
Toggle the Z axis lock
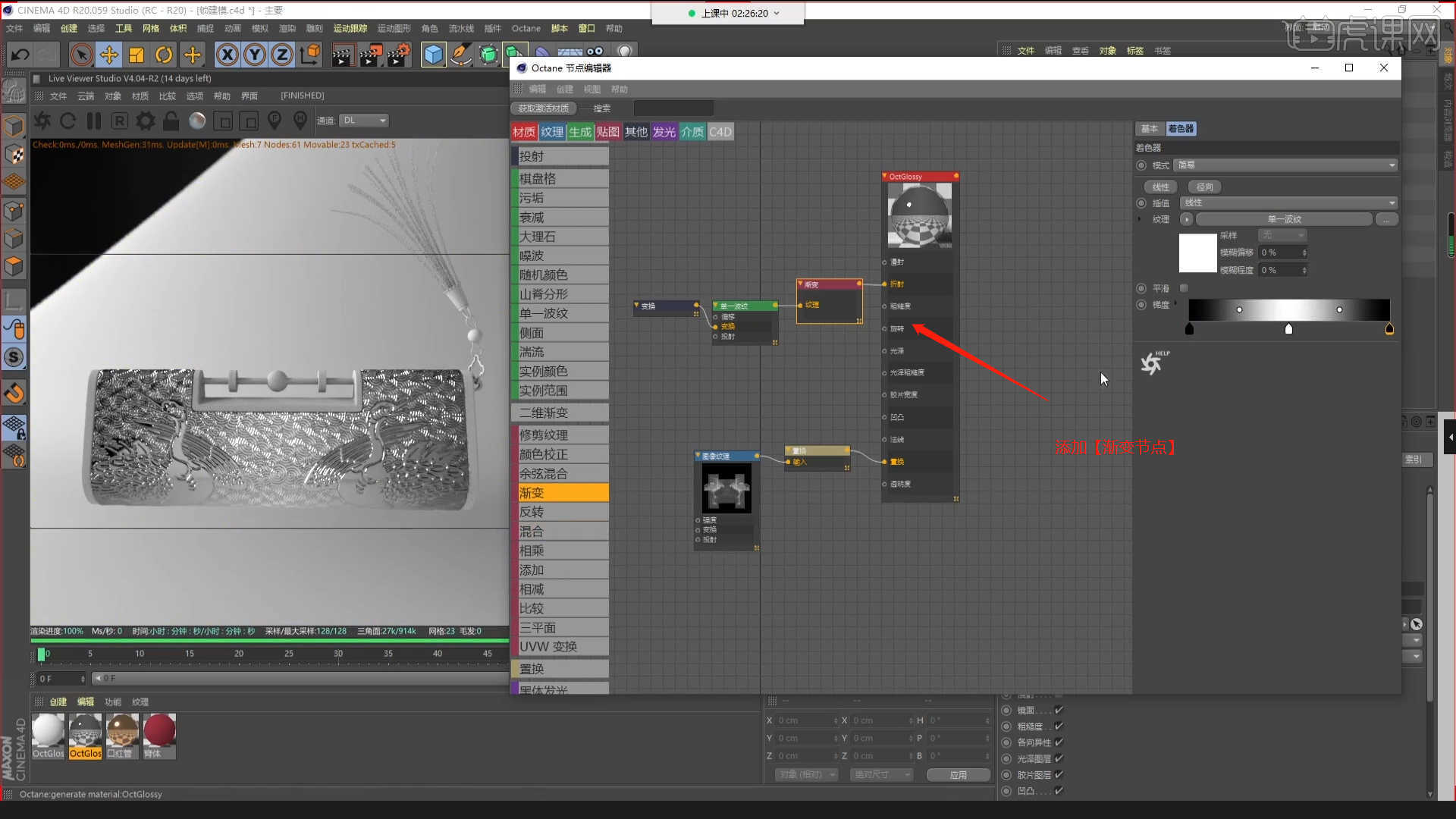click(282, 55)
